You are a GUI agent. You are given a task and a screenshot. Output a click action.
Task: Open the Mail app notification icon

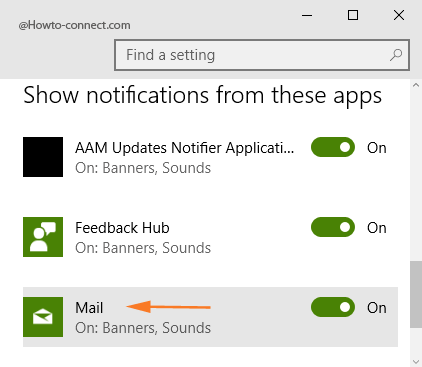pos(43,317)
